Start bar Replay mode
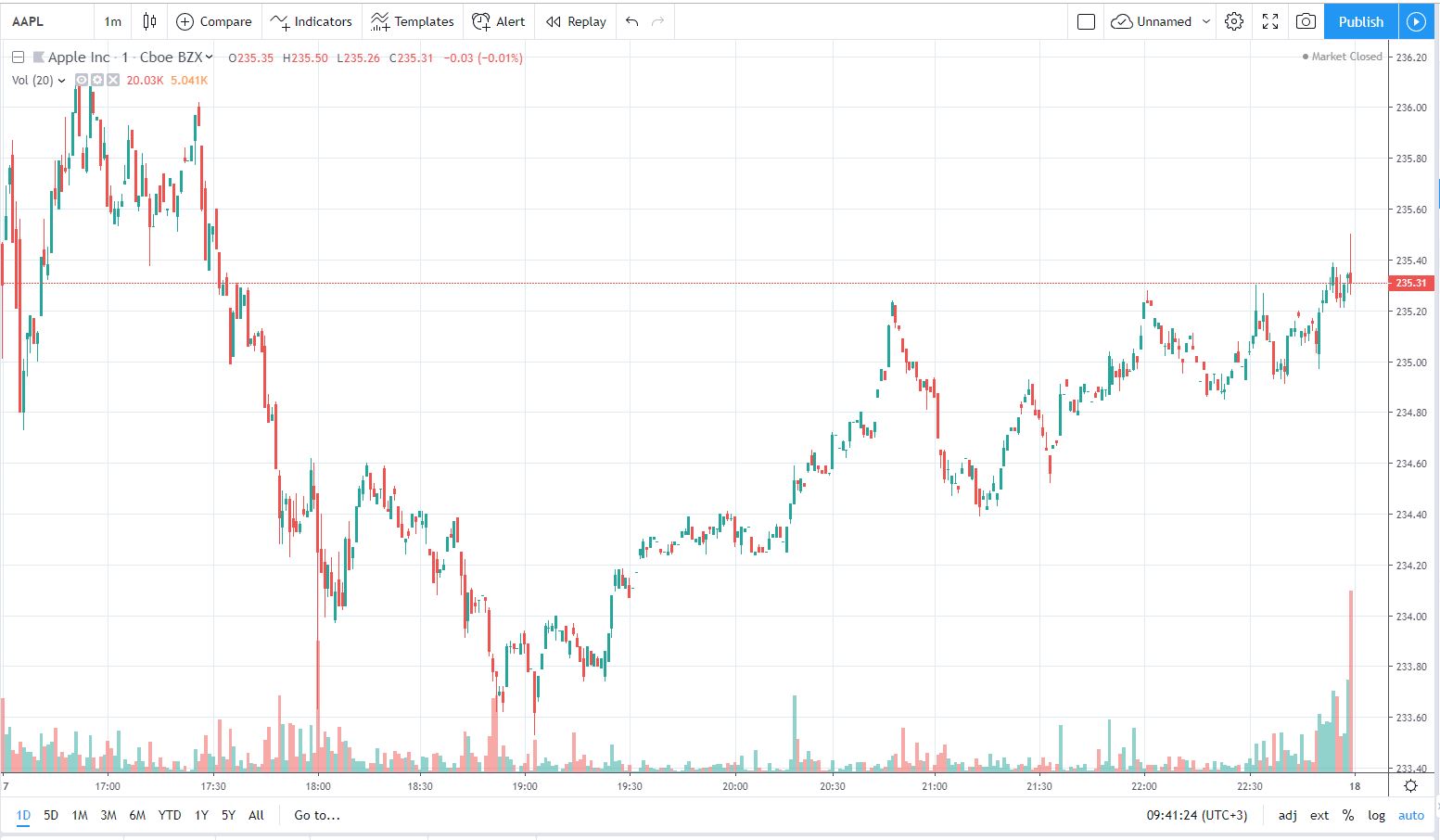The image size is (1440, 840). 576,21
